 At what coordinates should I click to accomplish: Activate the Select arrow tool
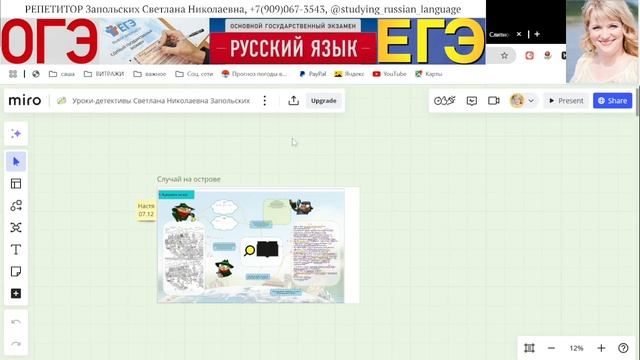pyautogui.click(x=16, y=162)
